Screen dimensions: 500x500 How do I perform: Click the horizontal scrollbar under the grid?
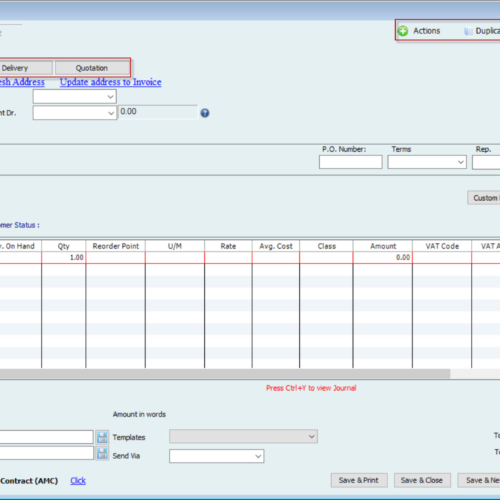(225, 374)
